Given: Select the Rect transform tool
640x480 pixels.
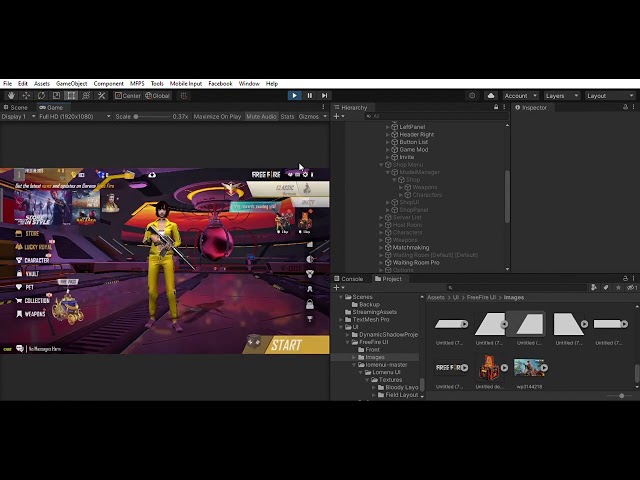Looking at the screenshot, I should (71, 96).
